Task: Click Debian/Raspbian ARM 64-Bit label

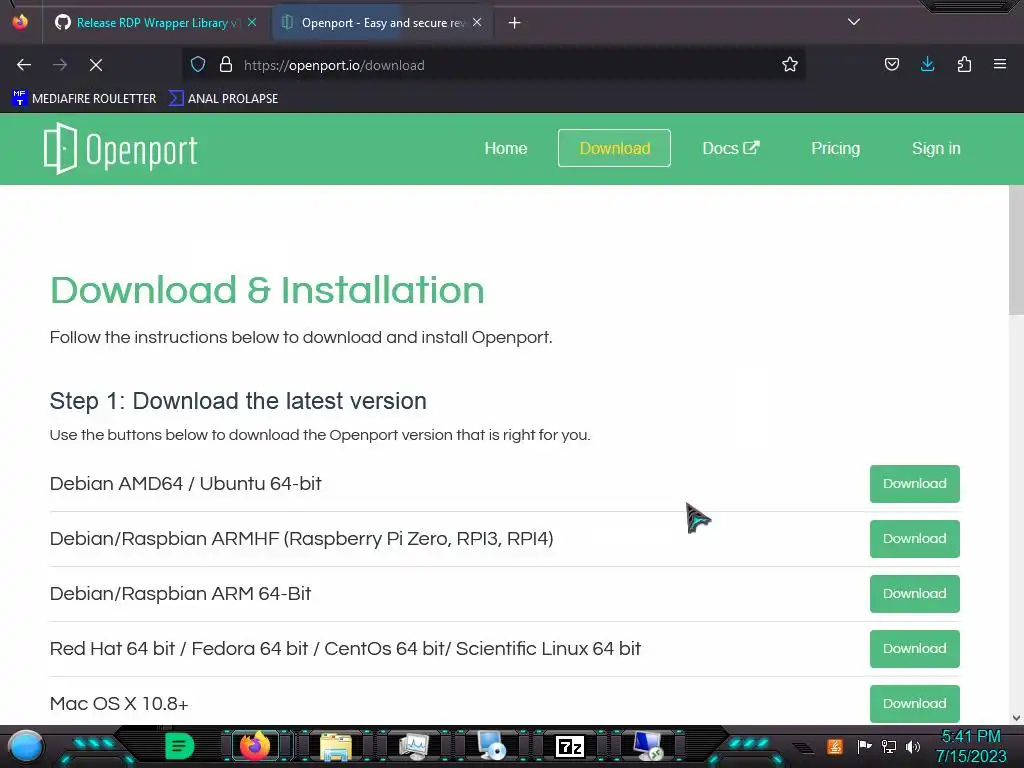Action: point(180,594)
